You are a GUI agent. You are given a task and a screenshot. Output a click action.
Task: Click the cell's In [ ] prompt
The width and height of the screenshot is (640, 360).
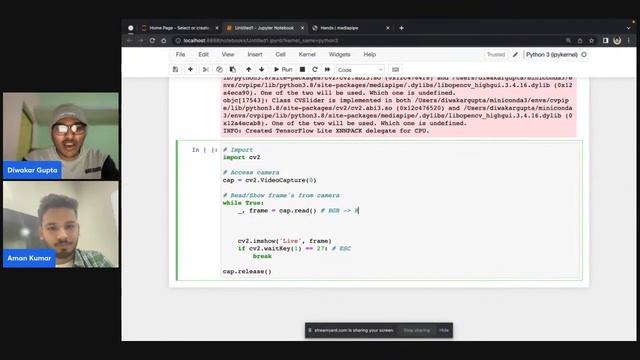tap(204, 150)
